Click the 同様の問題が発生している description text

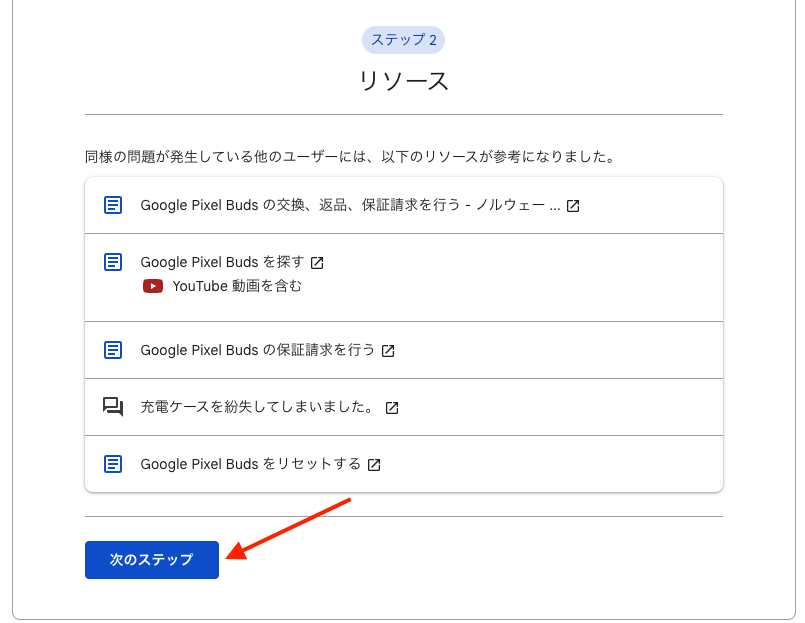click(350, 157)
